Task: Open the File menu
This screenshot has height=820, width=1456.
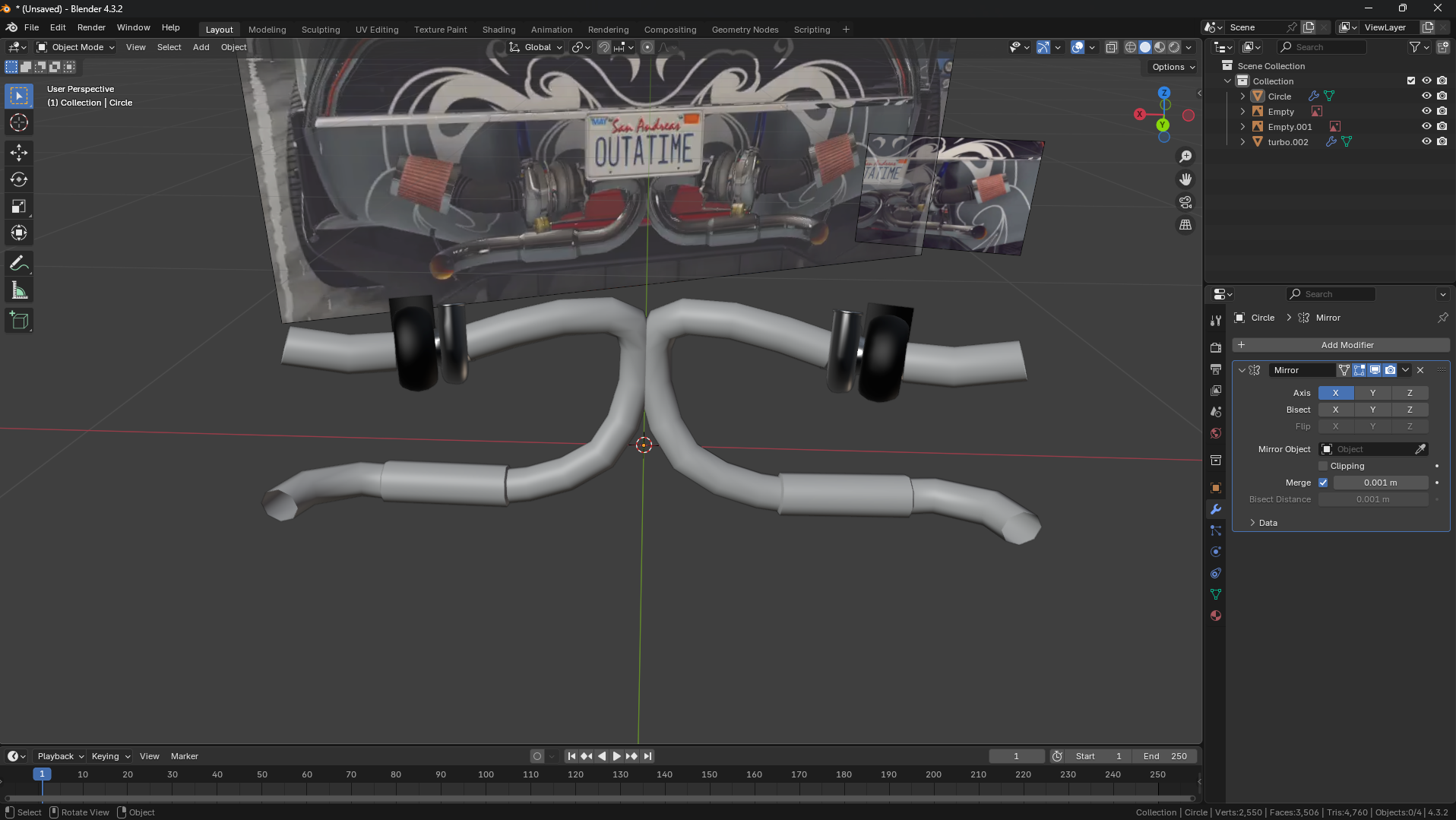Action: pyautogui.click(x=31, y=27)
